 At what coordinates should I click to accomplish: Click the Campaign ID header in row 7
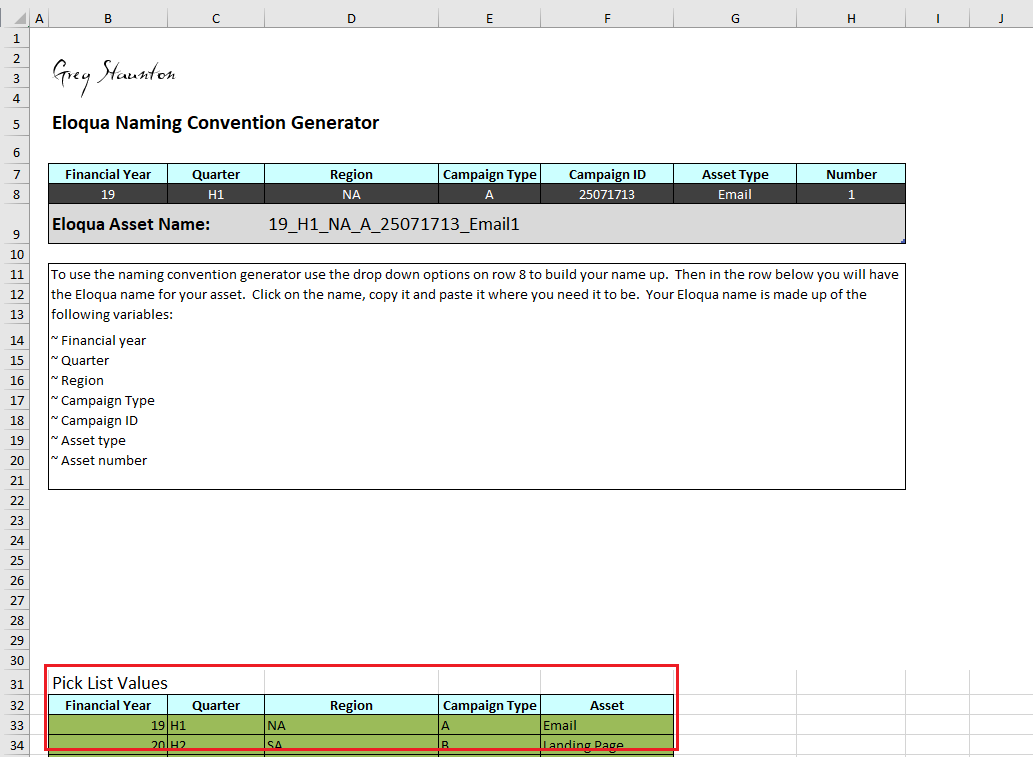coord(607,175)
